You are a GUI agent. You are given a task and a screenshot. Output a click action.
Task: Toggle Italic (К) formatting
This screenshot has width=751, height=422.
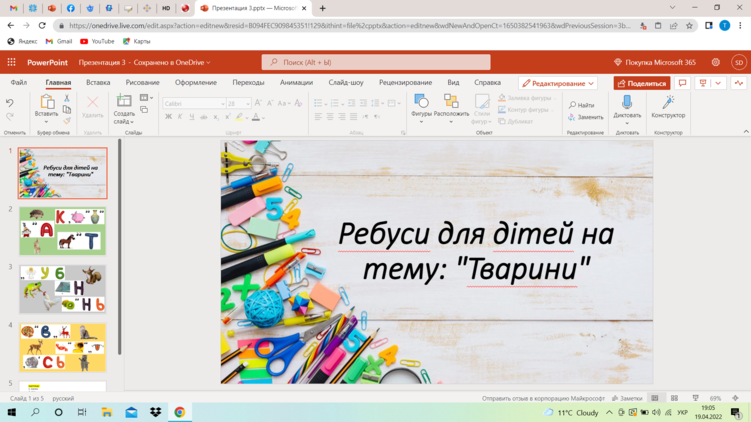(x=180, y=117)
